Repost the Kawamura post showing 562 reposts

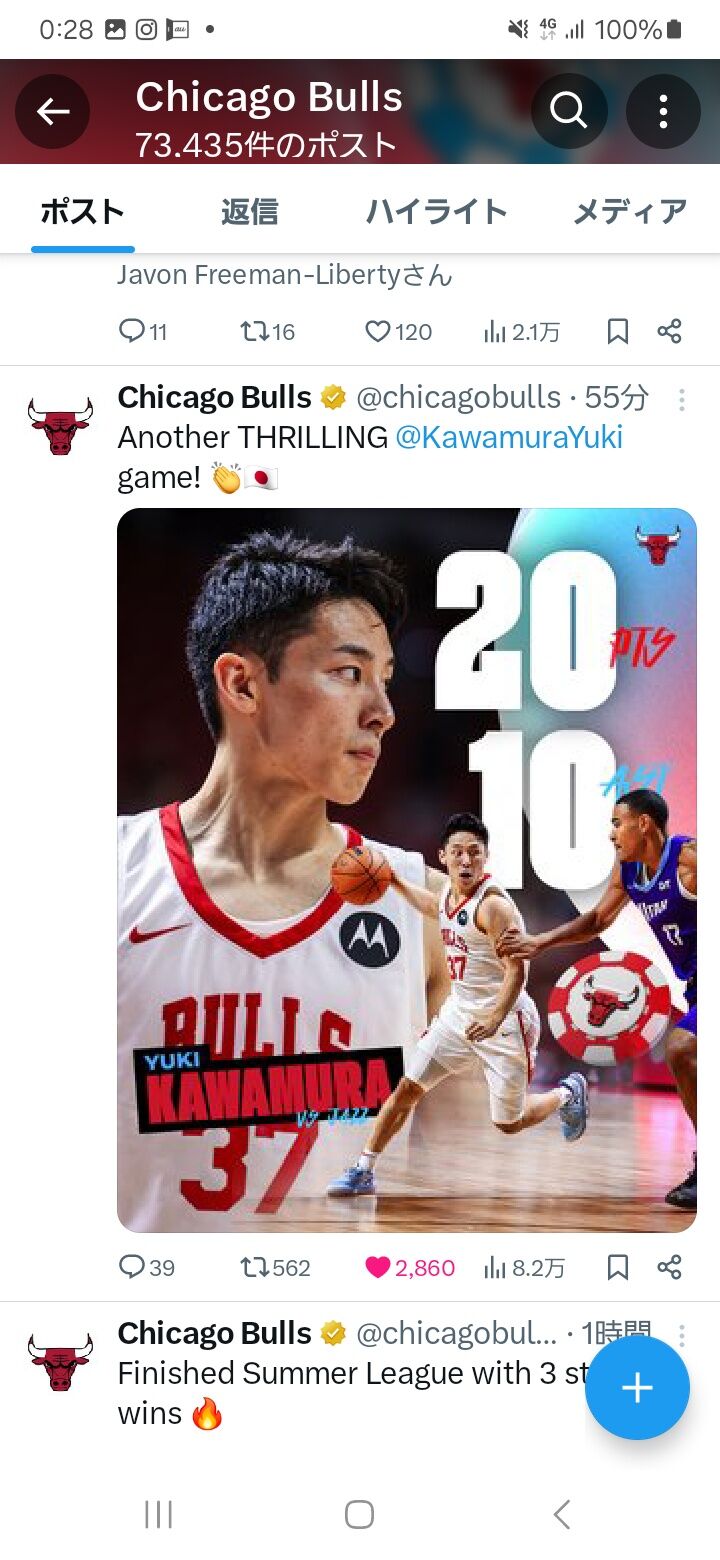click(x=276, y=1268)
